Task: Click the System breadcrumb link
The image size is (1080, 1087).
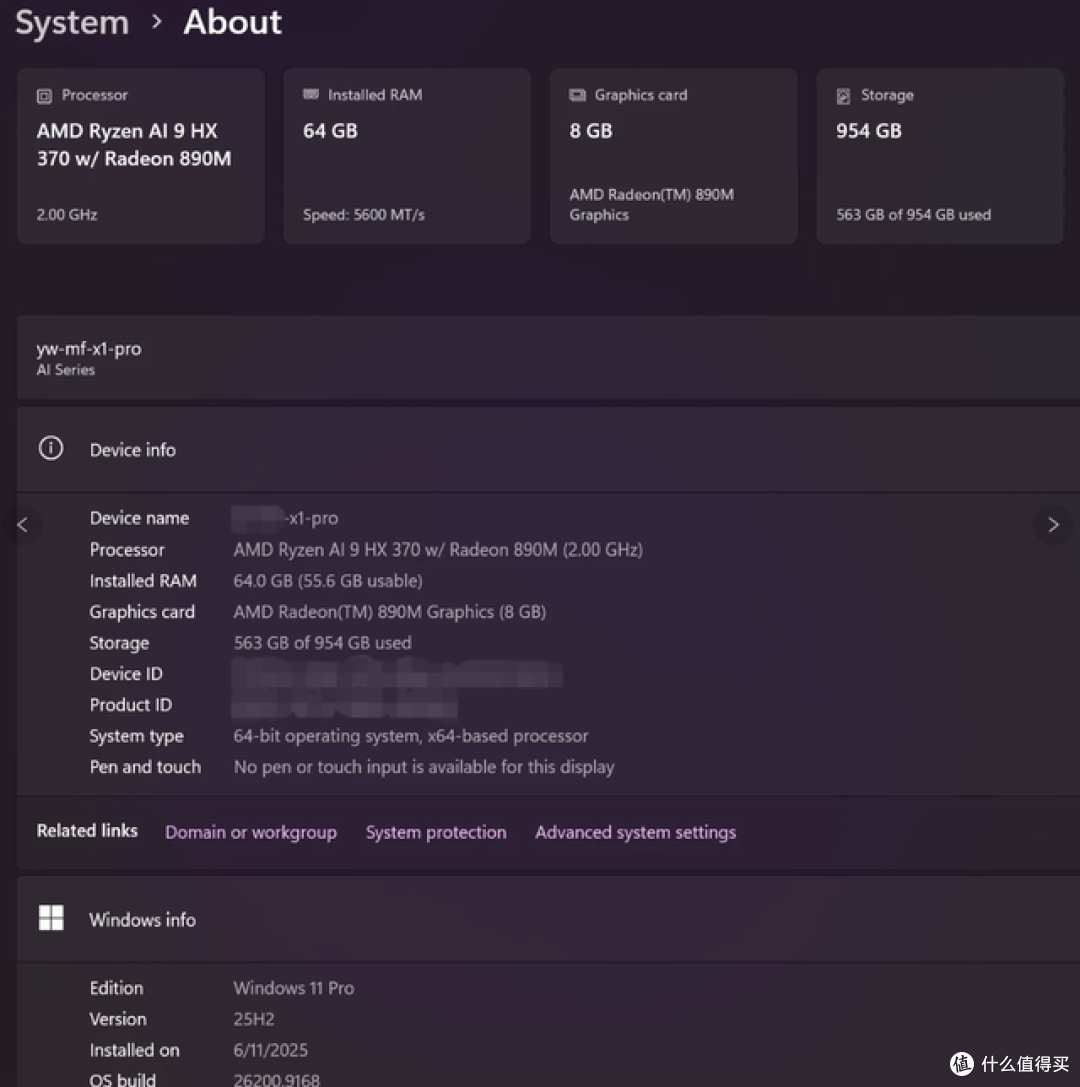Action: click(72, 22)
